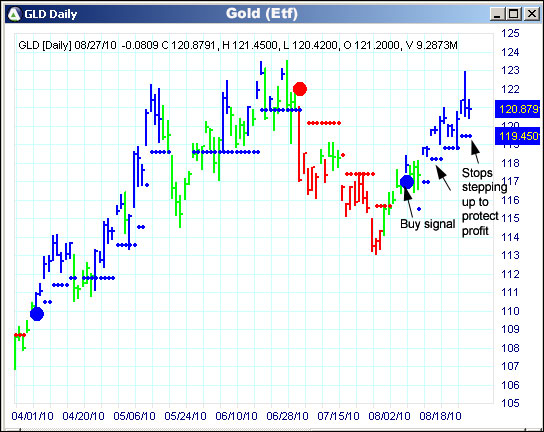Click the 106 price axis label
The width and height of the screenshot is (544, 432).
click(x=510, y=385)
